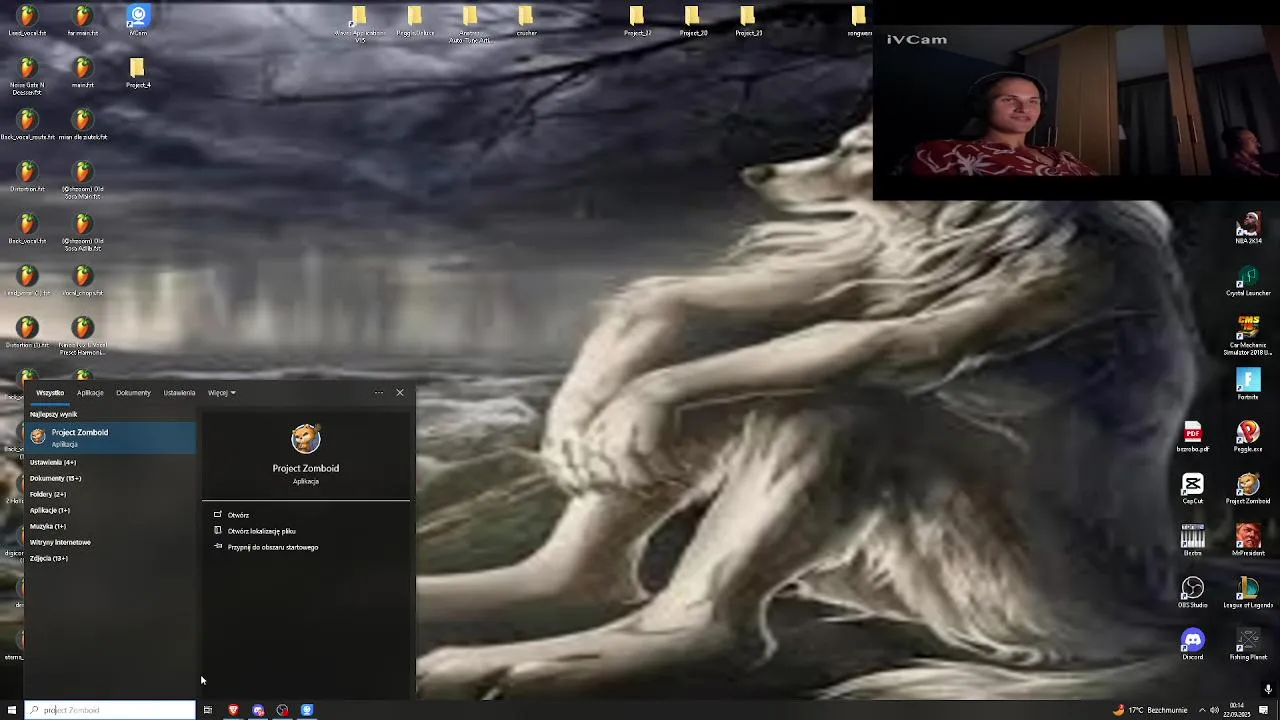Expand the Więcej dropdown in search panel
The width and height of the screenshot is (1280, 720).
[222, 393]
